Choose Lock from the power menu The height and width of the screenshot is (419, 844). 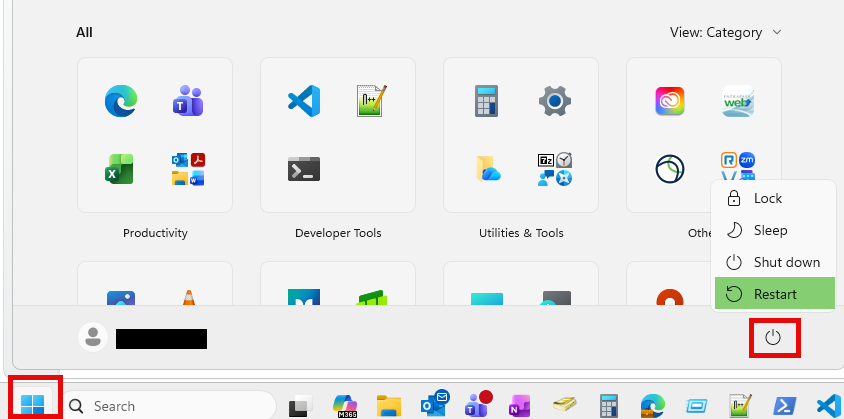tap(774, 198)
